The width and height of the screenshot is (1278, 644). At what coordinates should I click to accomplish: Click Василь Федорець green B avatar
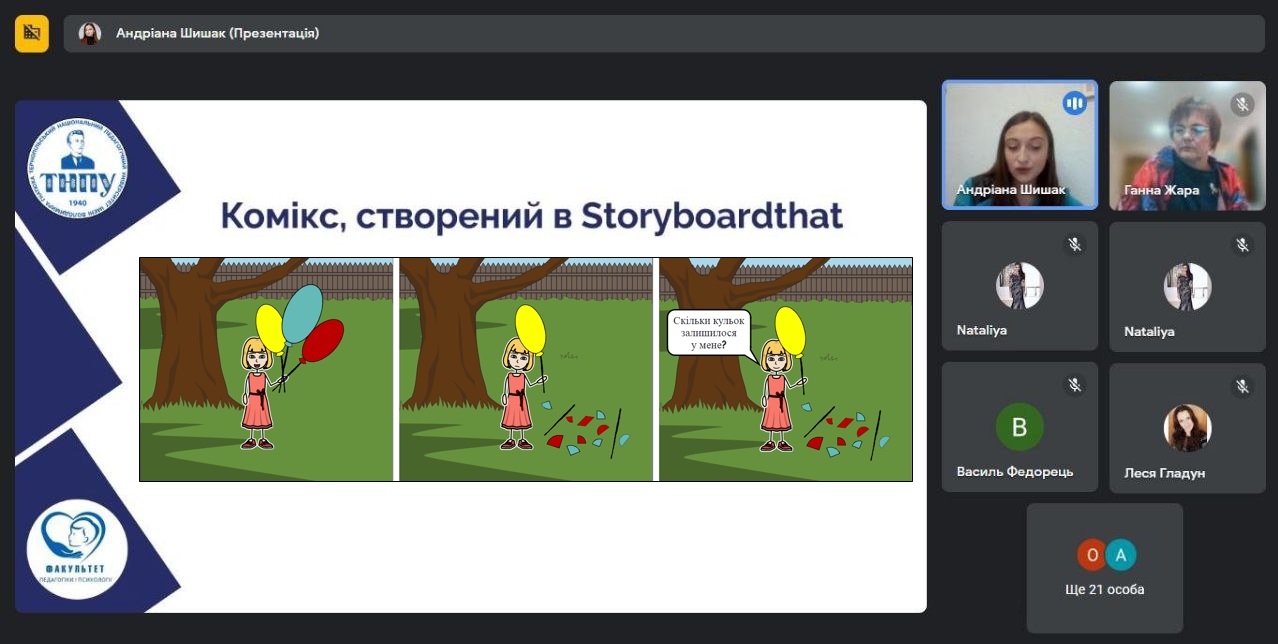point(1019,428)
